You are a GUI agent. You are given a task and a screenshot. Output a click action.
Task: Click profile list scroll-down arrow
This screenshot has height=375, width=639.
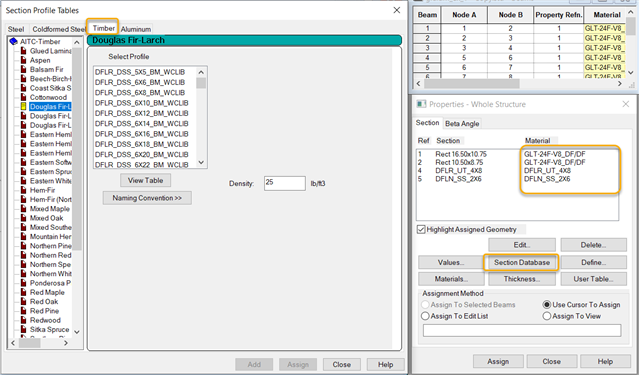click(201, 162)
